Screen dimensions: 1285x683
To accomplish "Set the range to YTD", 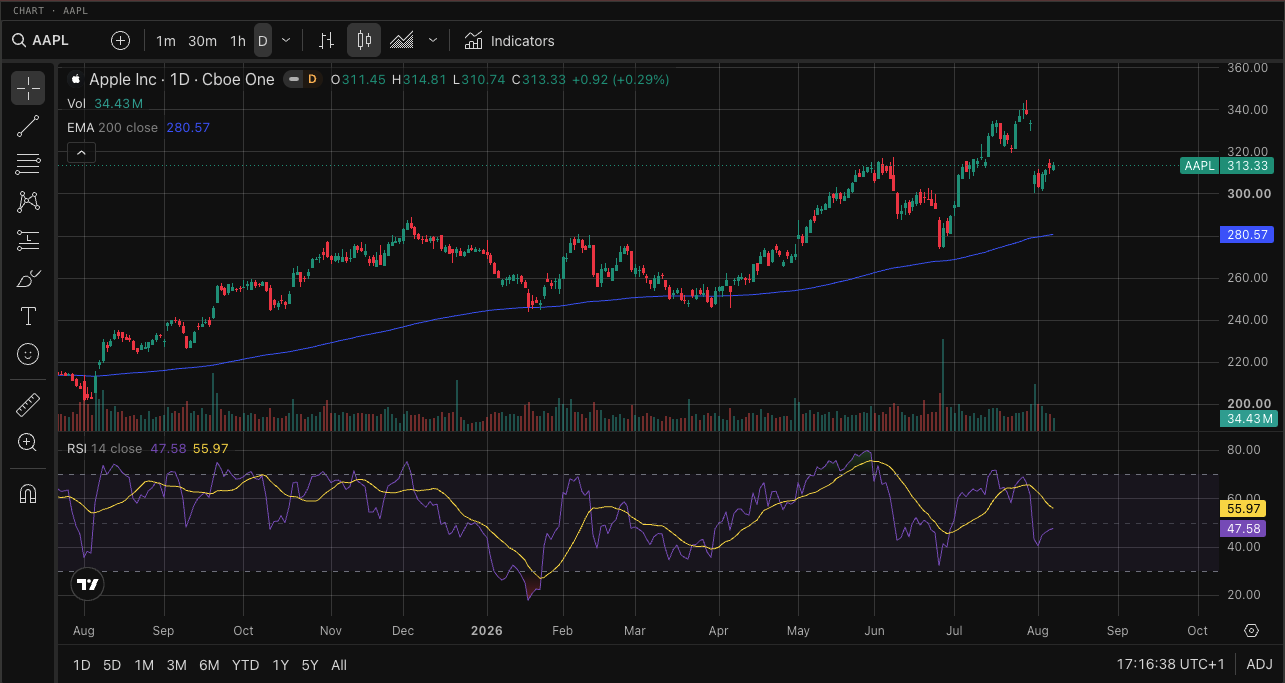I will coord(245,665).
